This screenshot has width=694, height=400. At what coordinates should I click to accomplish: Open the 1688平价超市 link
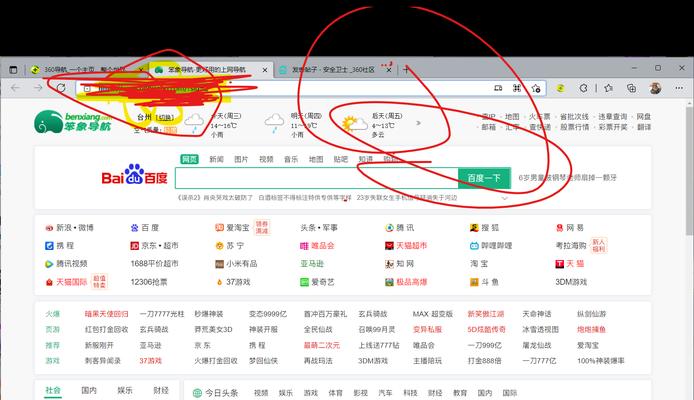[x=154, y=264]
